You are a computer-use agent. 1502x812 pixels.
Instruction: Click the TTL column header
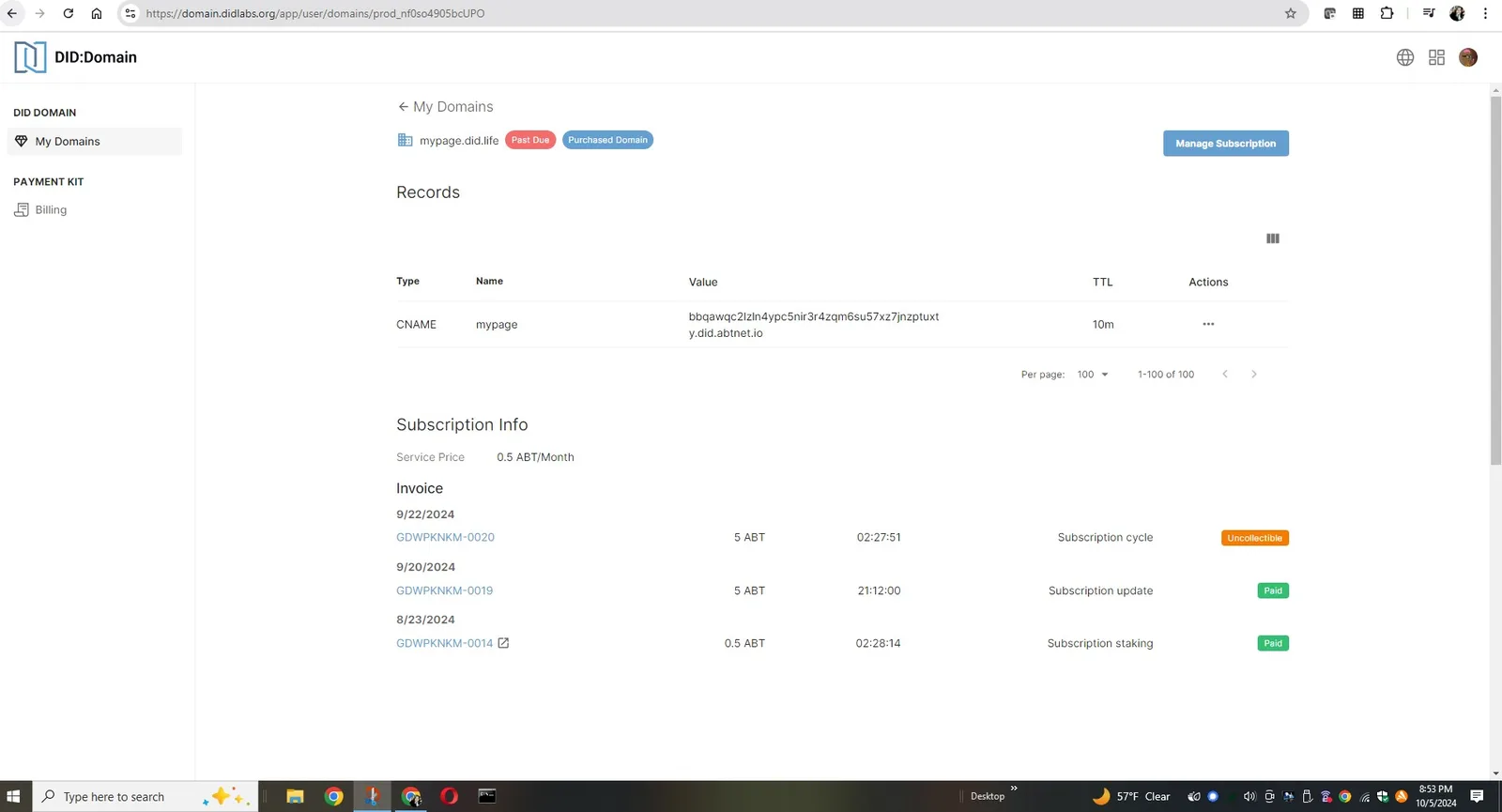click(1102, 283)
